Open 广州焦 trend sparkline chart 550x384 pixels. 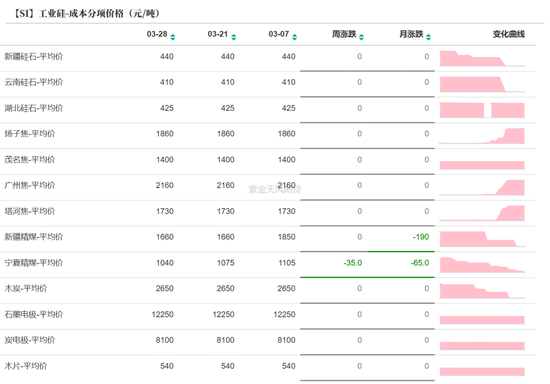[482, 187]
